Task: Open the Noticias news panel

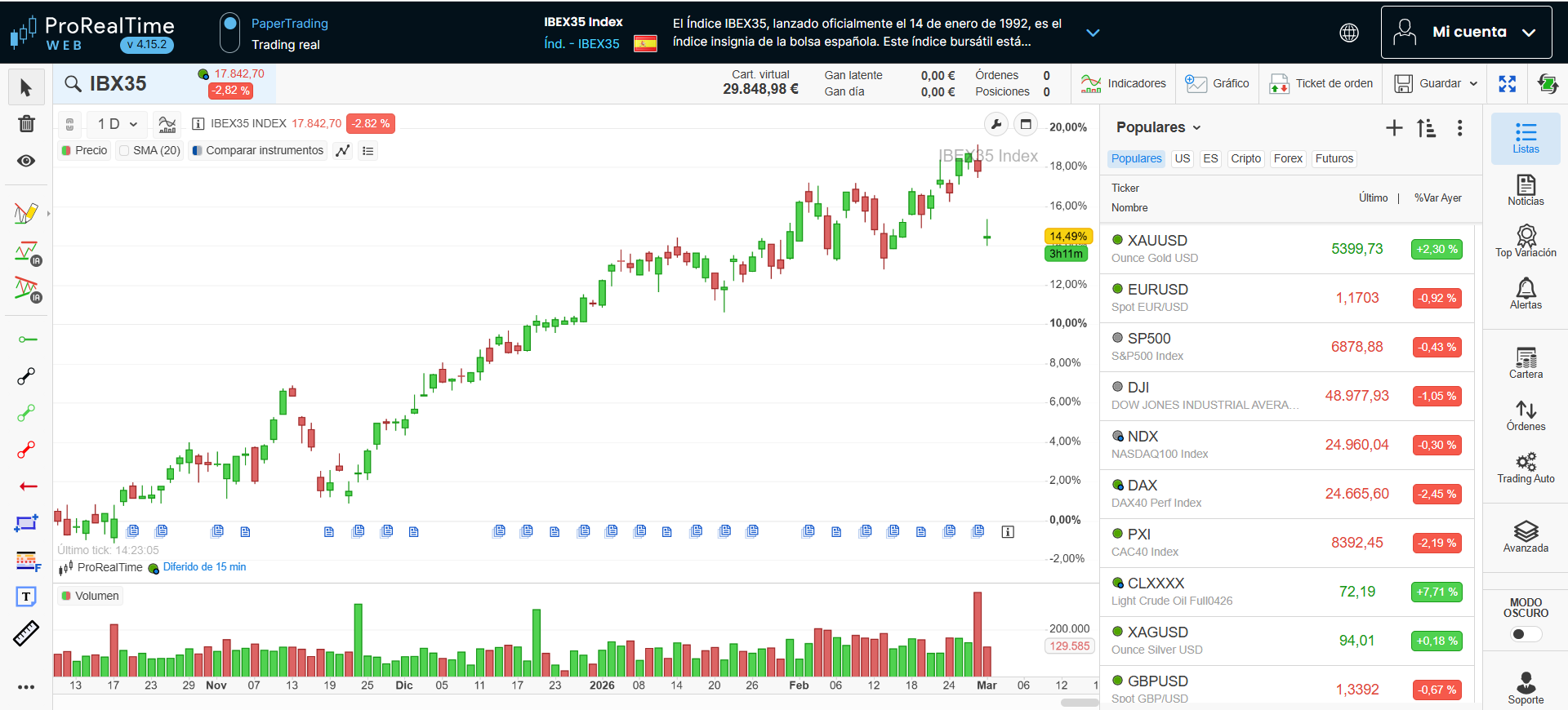Action: click(x=1525, y=190)
